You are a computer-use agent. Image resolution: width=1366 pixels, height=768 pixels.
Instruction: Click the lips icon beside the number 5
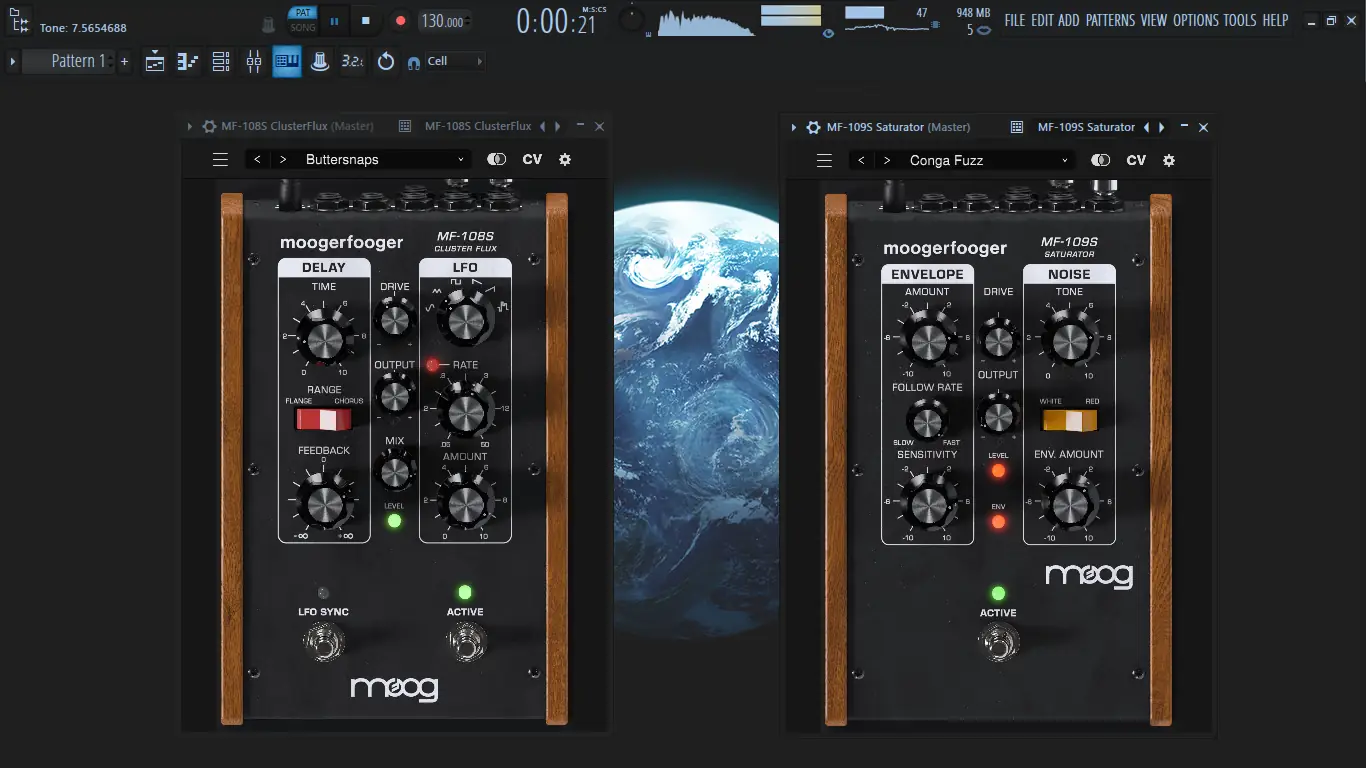pyautogui.click(x=984, y=30)
